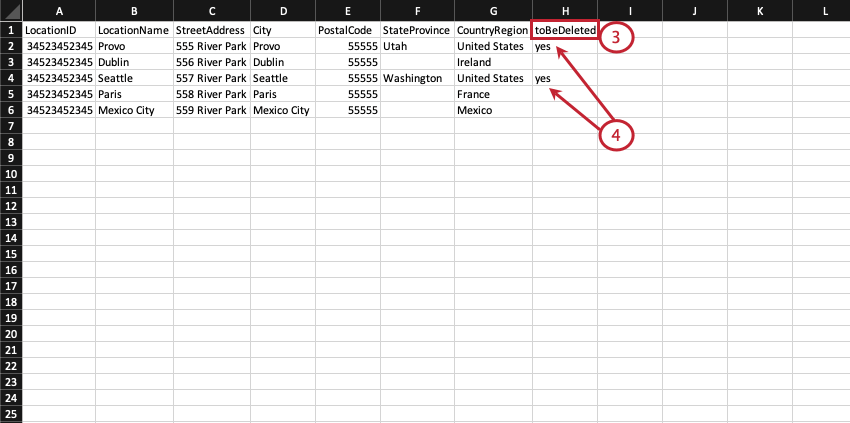Select the Ireland country cell
Viewport: 850px width, 423px height.
click(493, 62)
